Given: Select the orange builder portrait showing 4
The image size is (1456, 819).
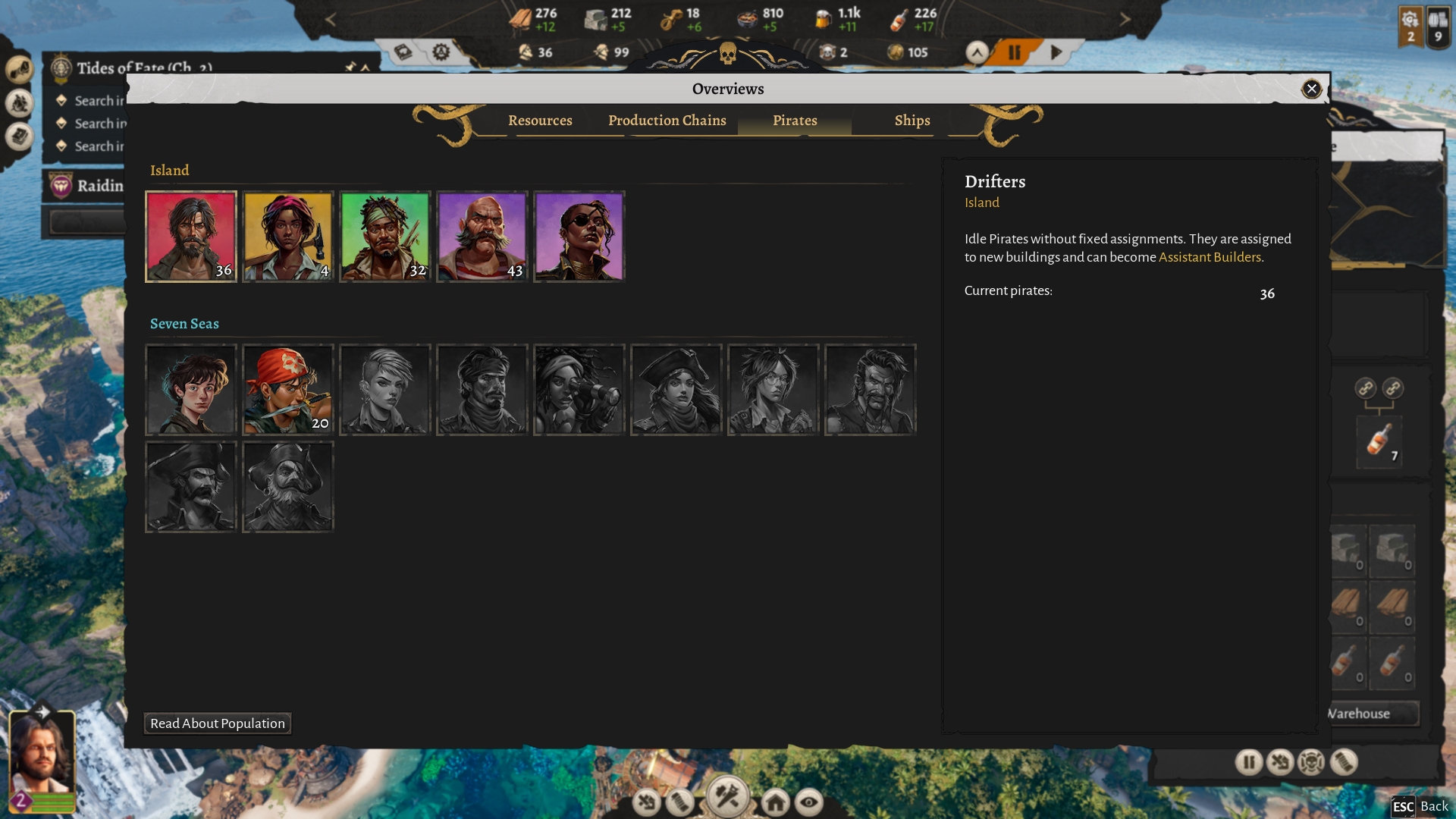Looking at the screenshot, I should click(288, 237).
